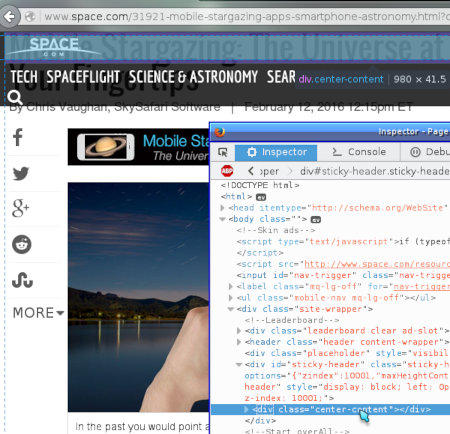Image resolution: width=450 pixels, height=434 pixels.
Task: Open the site search magnifier icon
Action: 15,97
